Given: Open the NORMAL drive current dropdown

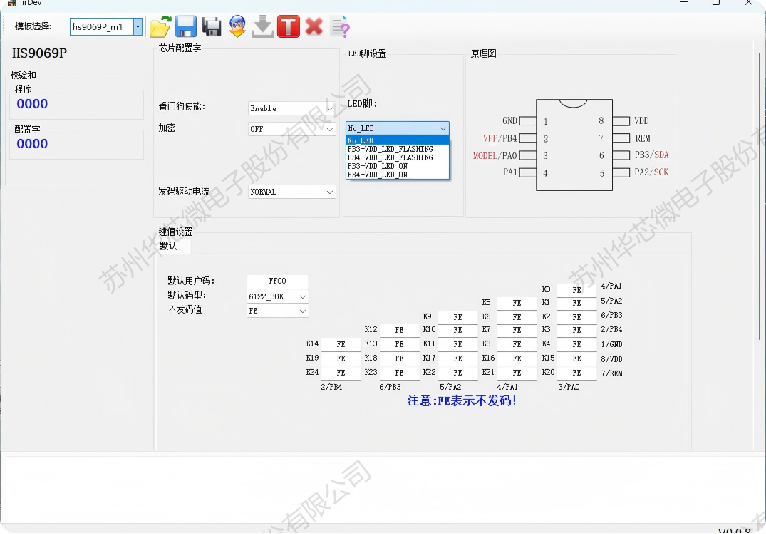Looking at the screenshot, I should [292, 192].
